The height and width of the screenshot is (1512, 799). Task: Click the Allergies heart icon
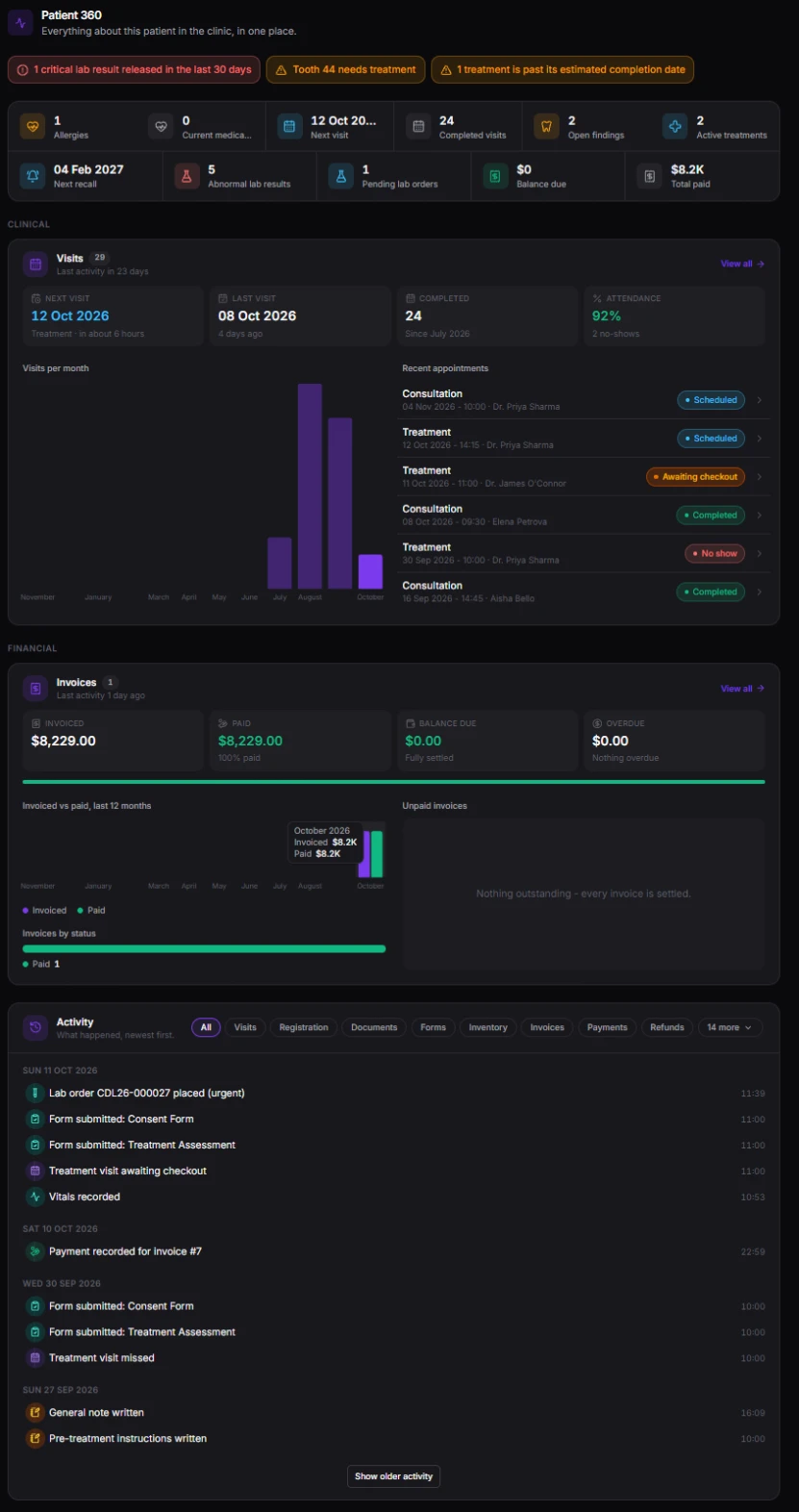pyautogui.click(x=33, y=126)
